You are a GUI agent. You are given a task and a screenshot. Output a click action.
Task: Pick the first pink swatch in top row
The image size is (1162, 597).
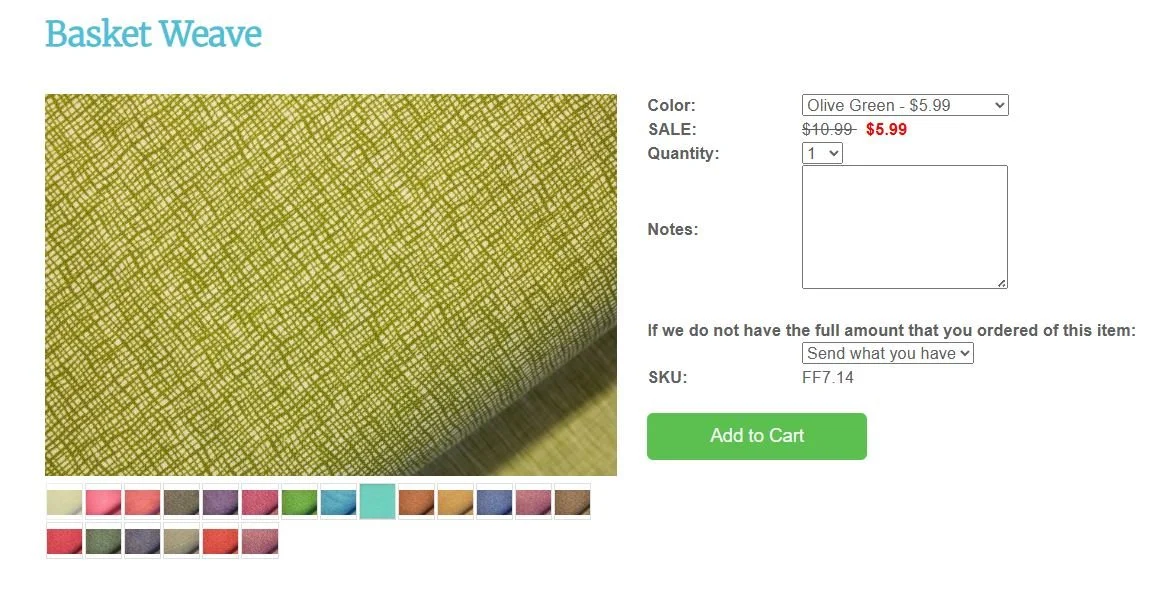104,501
